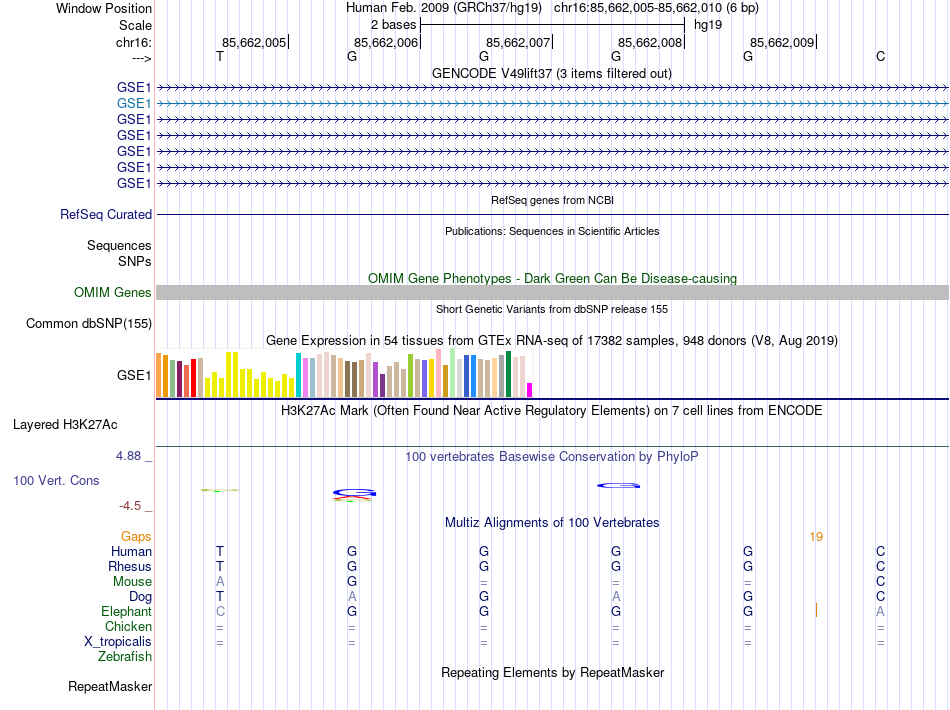Screen dimensions: 950x710
Task: Click the Rhesus species label
Action: (x=130, y=566)
